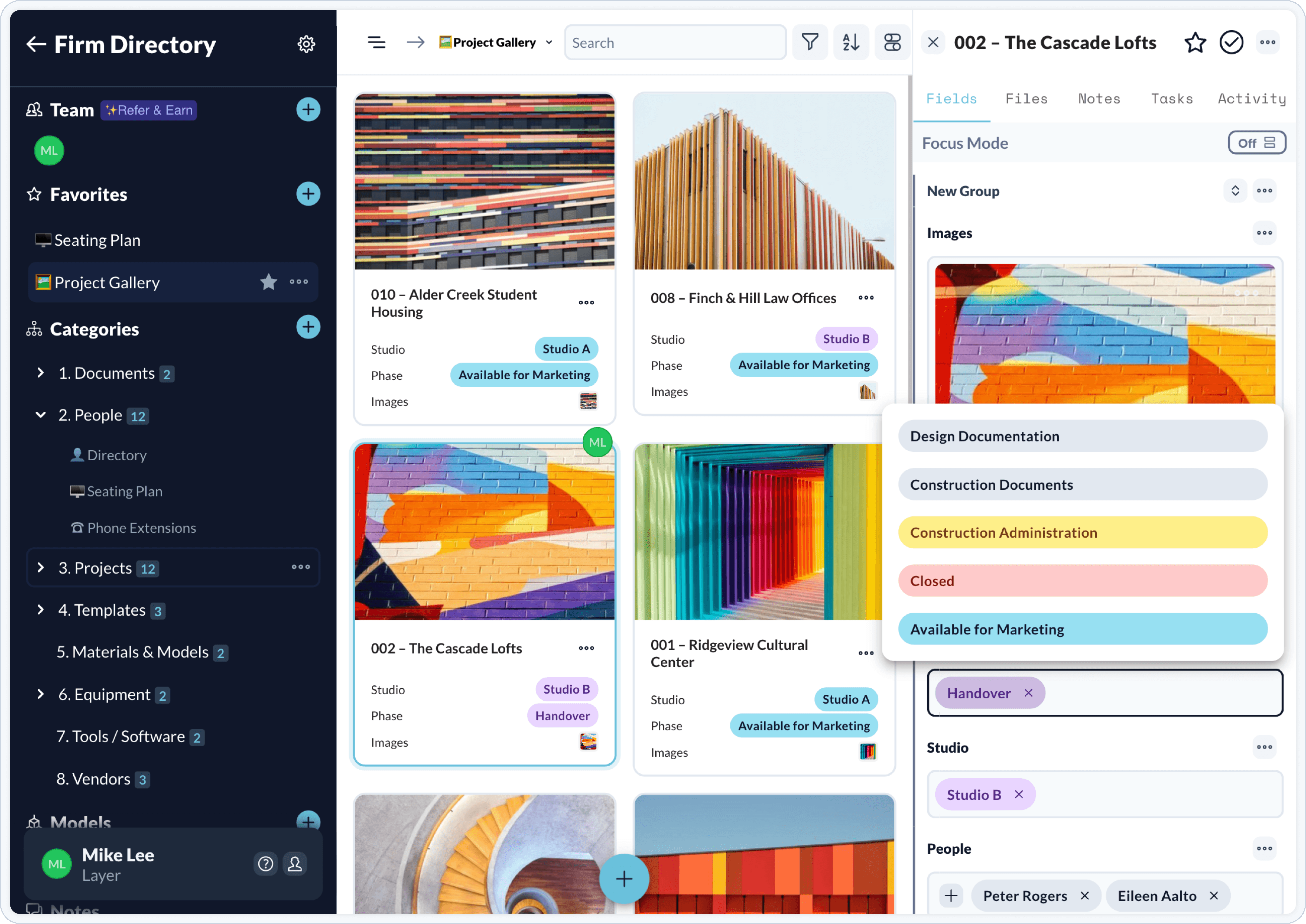Unfavorite Project Gallery with the star icon

pos(269,282)
